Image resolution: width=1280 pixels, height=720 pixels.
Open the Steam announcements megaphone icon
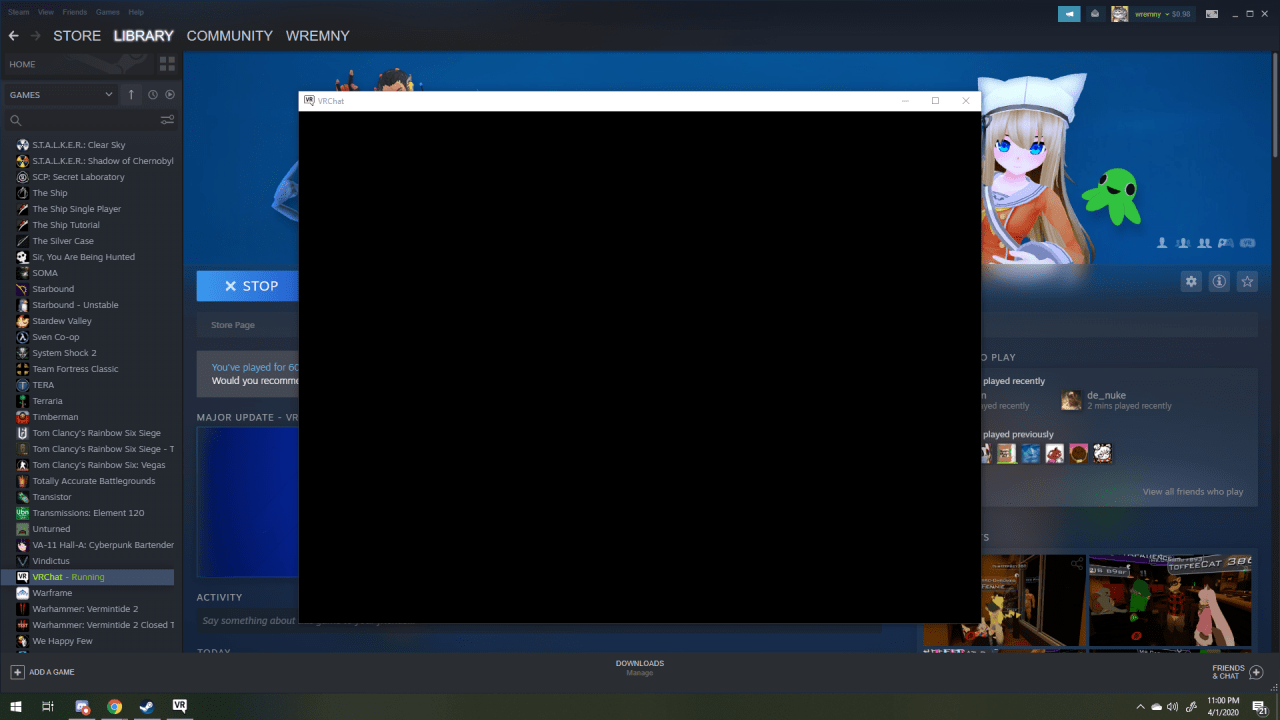click(1069, 14)
